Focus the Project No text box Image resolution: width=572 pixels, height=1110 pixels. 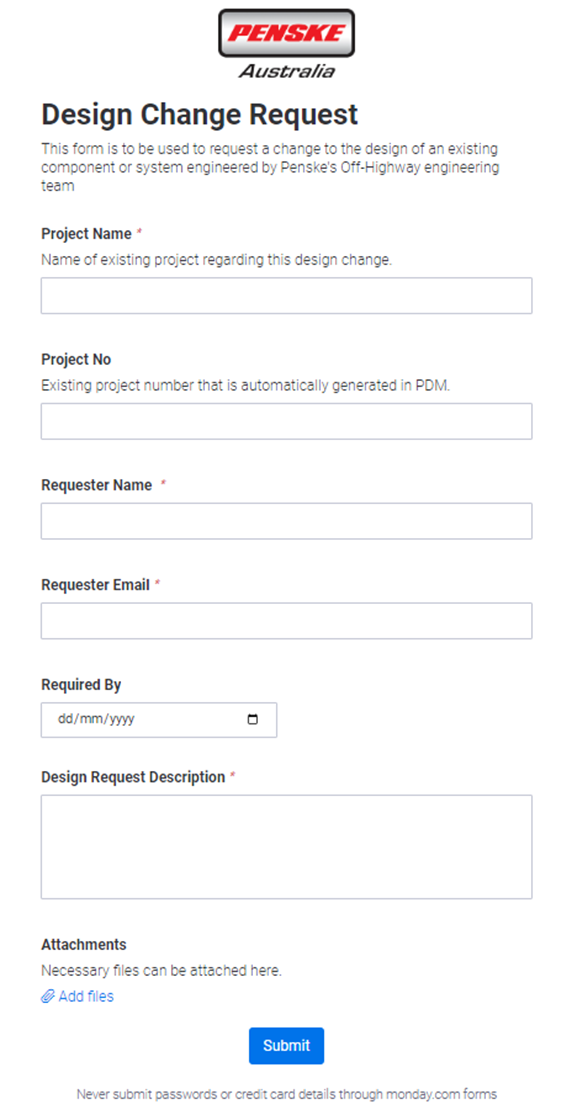[x=286, y=421]
